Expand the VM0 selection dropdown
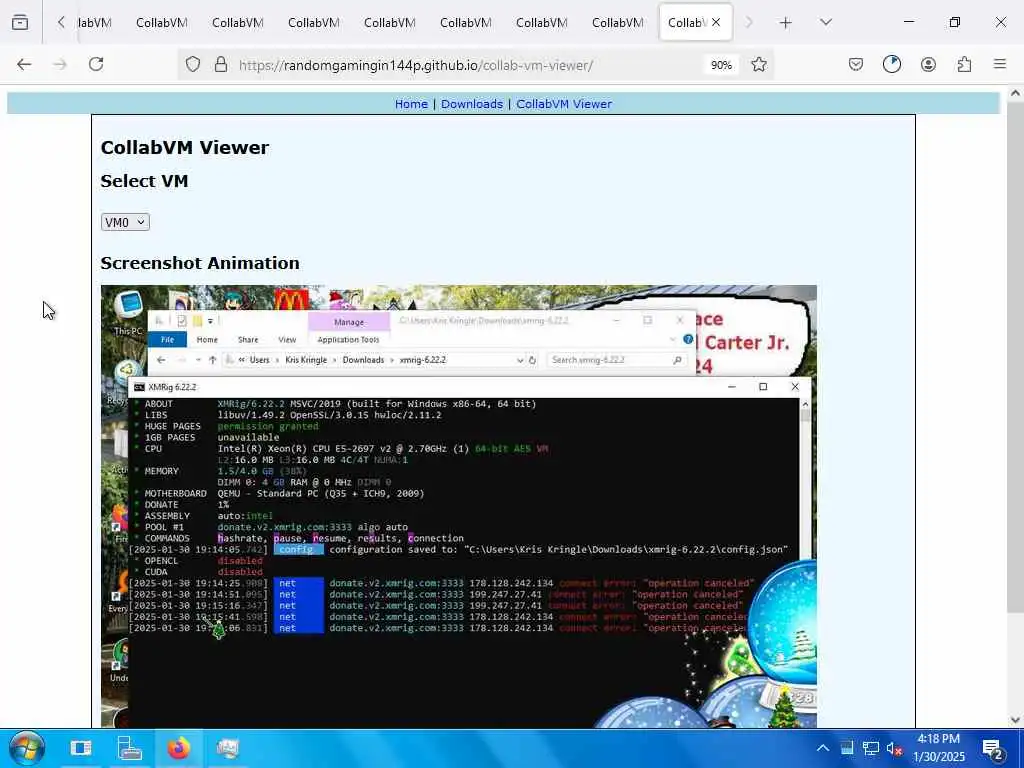The image size is (1024, 768). coord(125,222)
